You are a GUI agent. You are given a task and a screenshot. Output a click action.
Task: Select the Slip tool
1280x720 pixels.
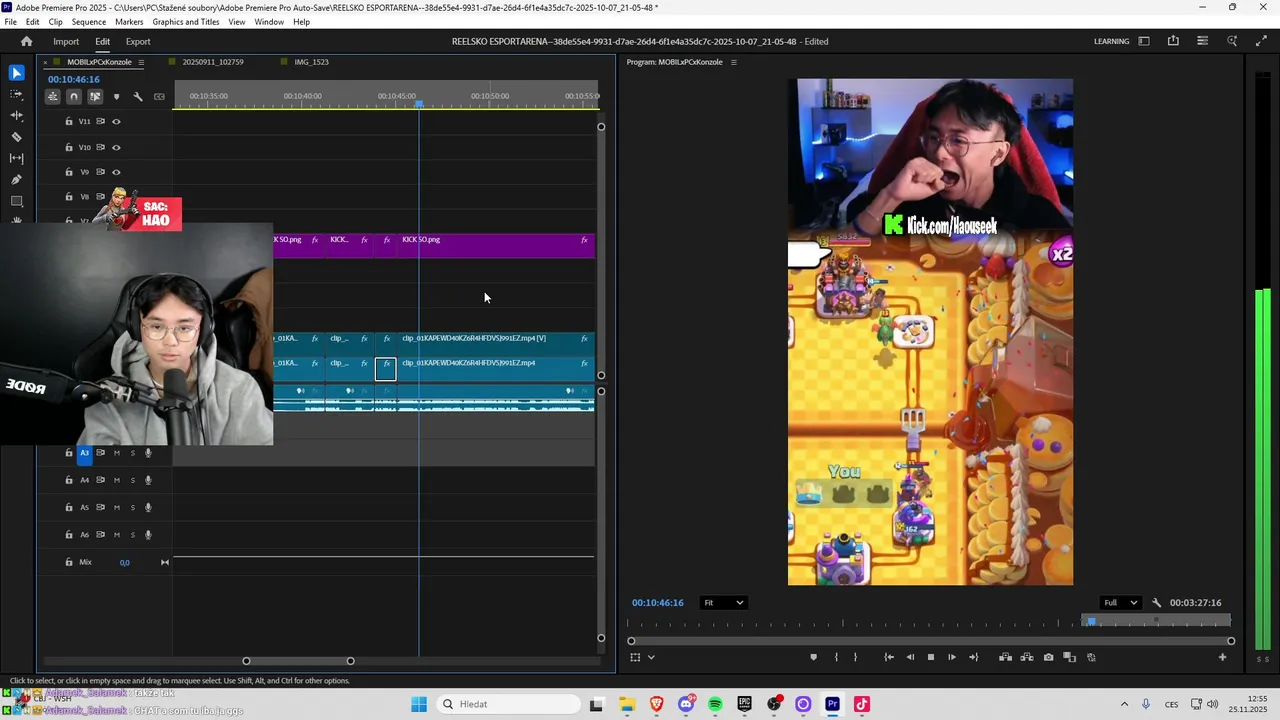[x=16, y=158]
